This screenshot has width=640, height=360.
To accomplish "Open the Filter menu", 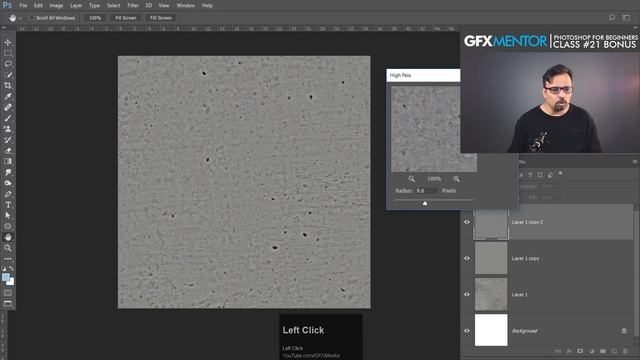I will [133, 5].
